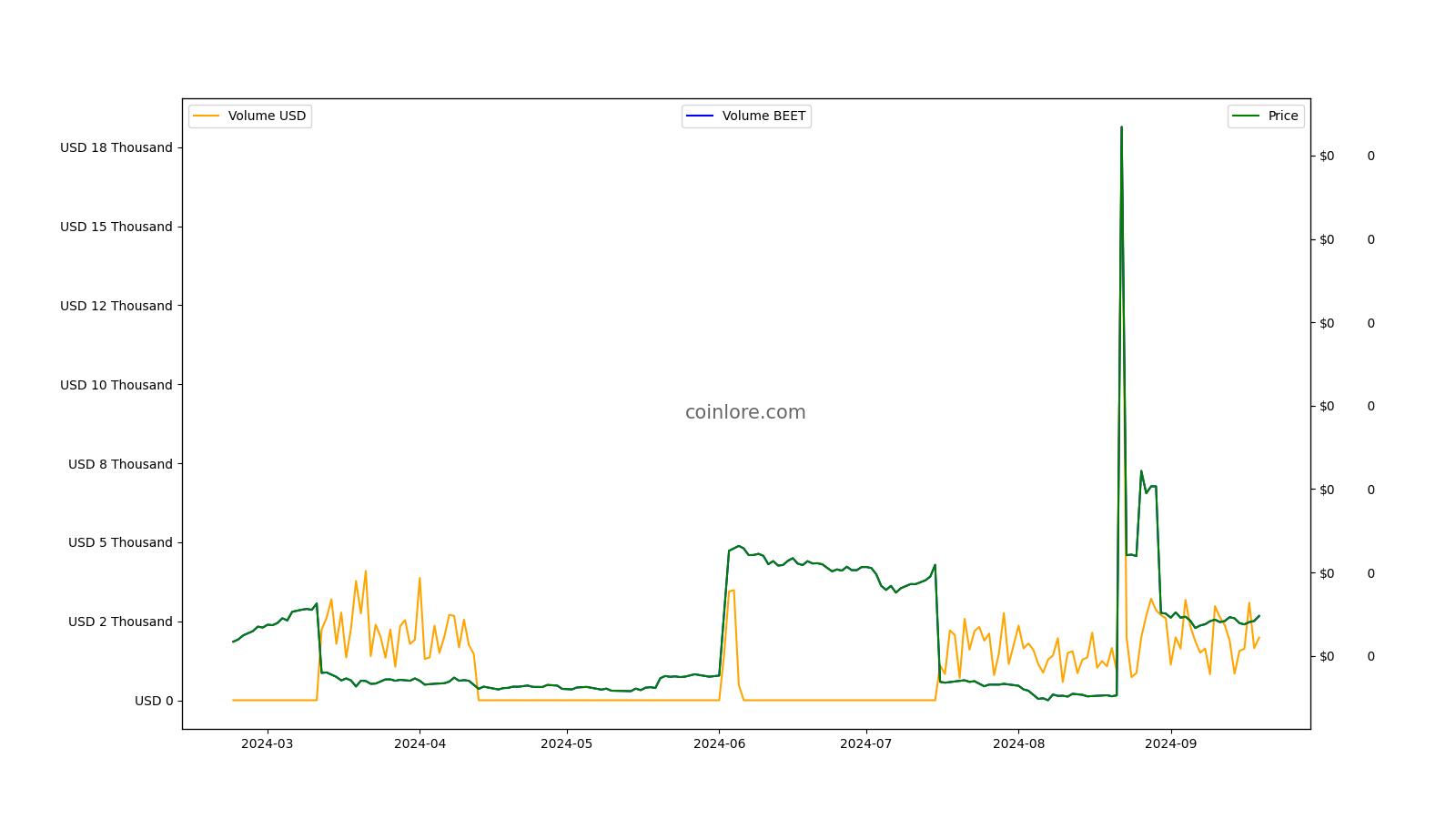Click the blue Volume BEET legend line

701,116
